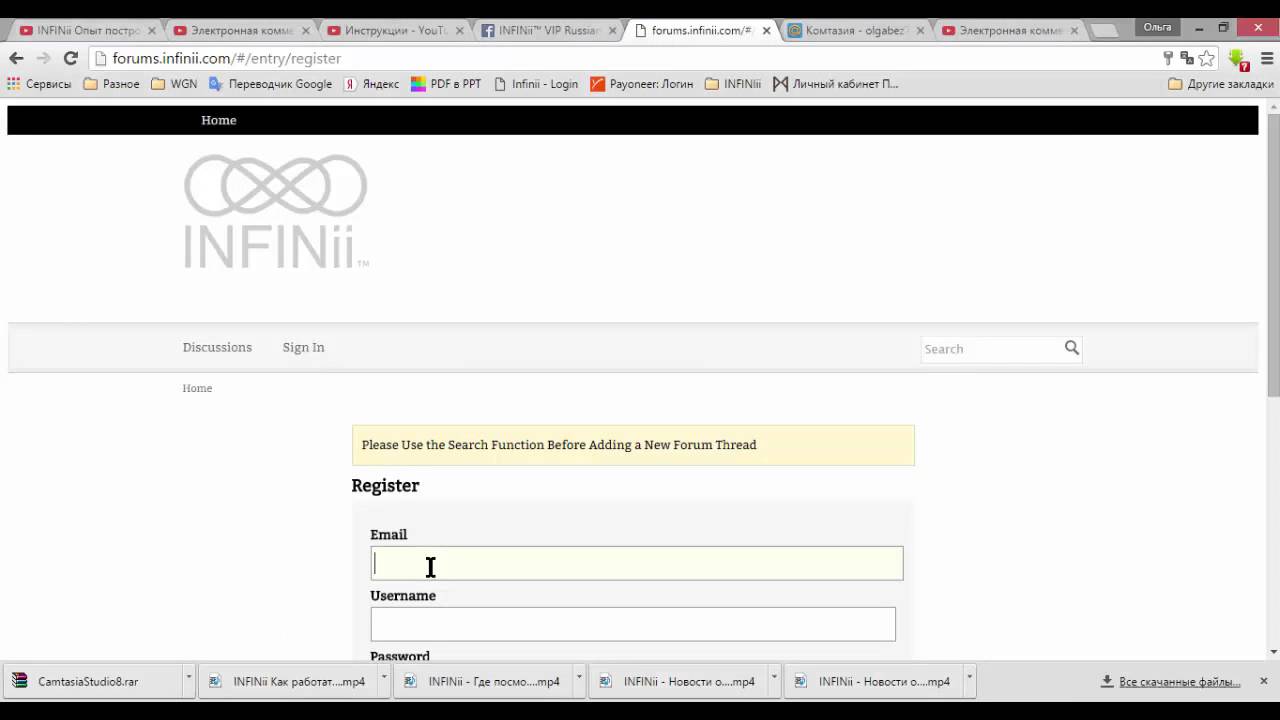
Task: Open the Chrome hamburger menu
Action: point(1266,58)
